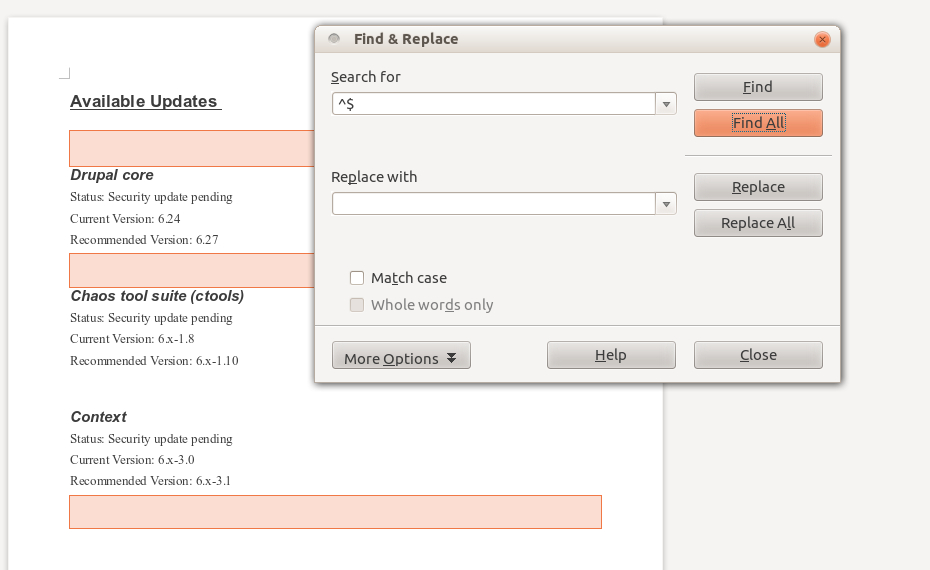Click the Find button
The image size is (930, 570).
[x=757, y=87]
